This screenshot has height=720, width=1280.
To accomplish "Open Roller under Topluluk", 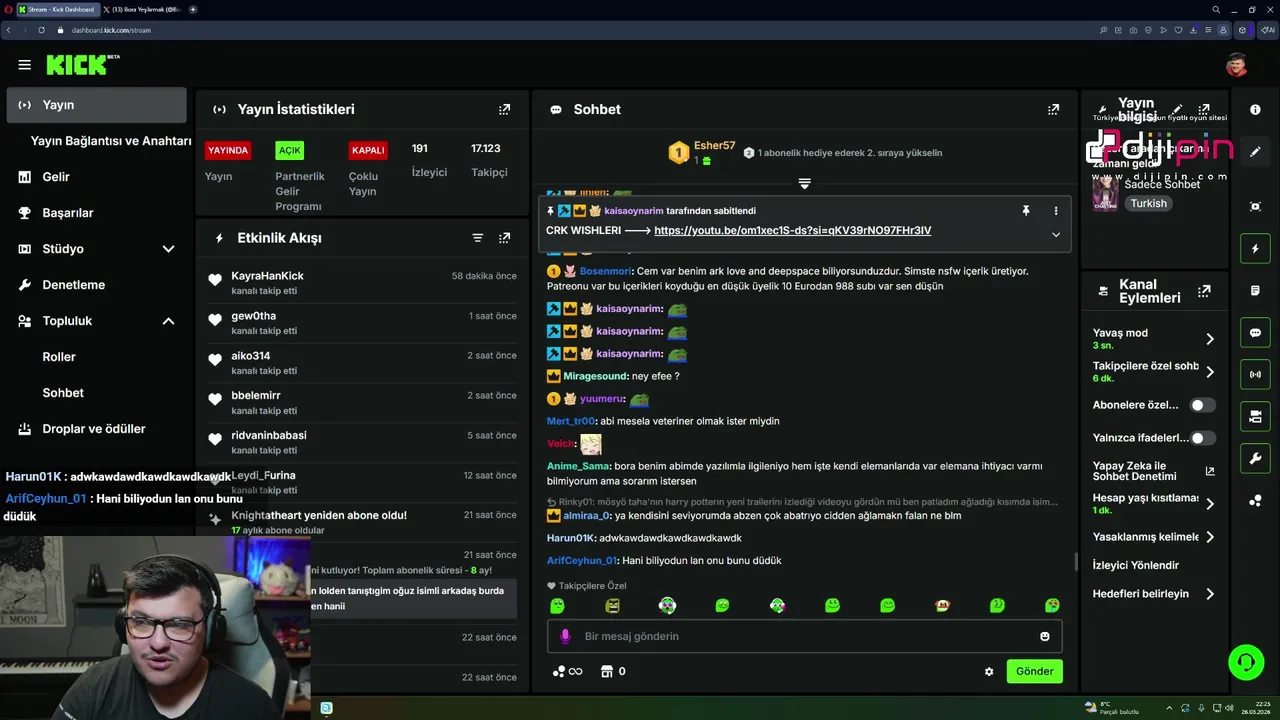I will click(59, 357).
